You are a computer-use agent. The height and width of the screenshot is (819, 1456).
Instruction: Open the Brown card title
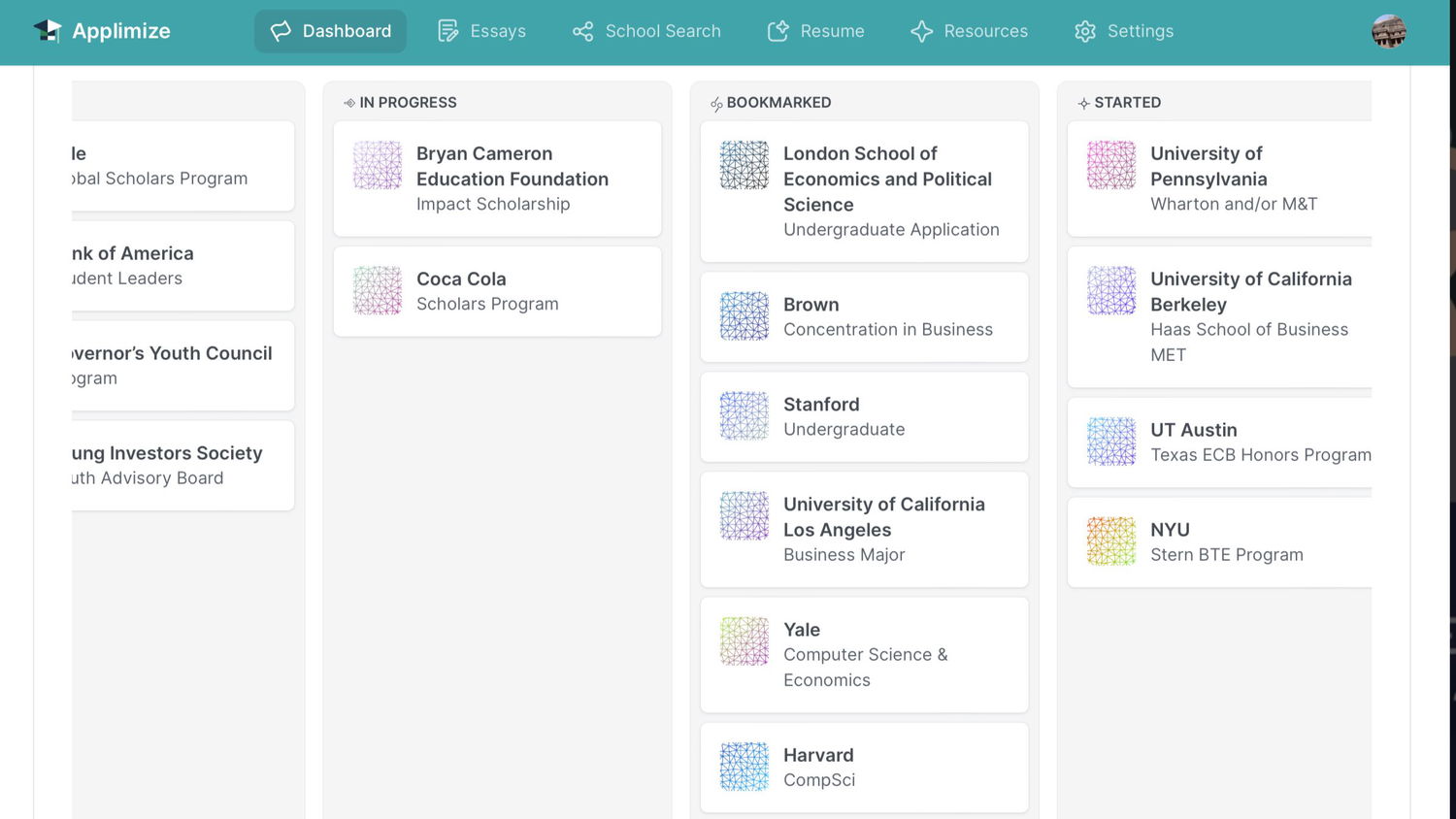pos(811,305)
